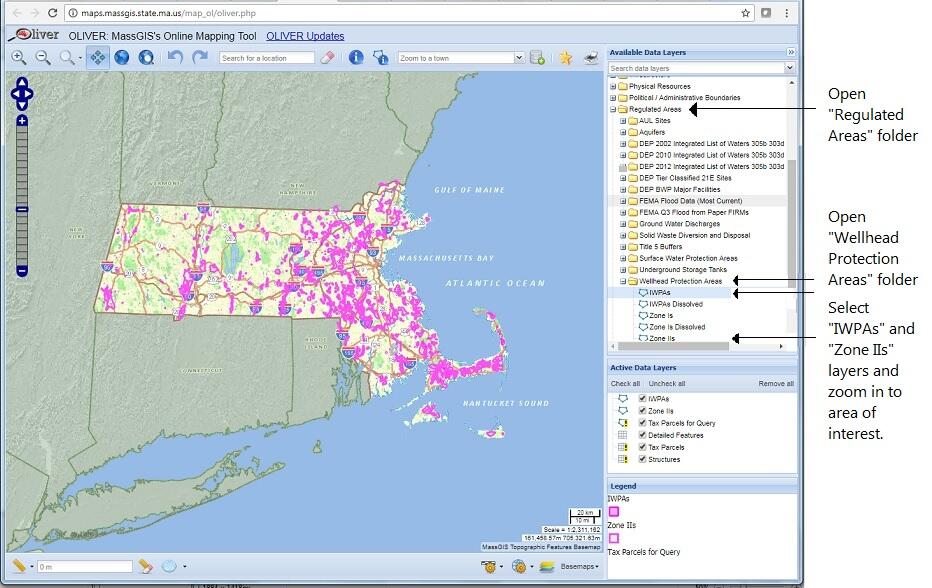The width and height of the screenshot is (932, 588).
Task: Uncheck the Tax Parcels layer
Action: (x=643, y=446)
